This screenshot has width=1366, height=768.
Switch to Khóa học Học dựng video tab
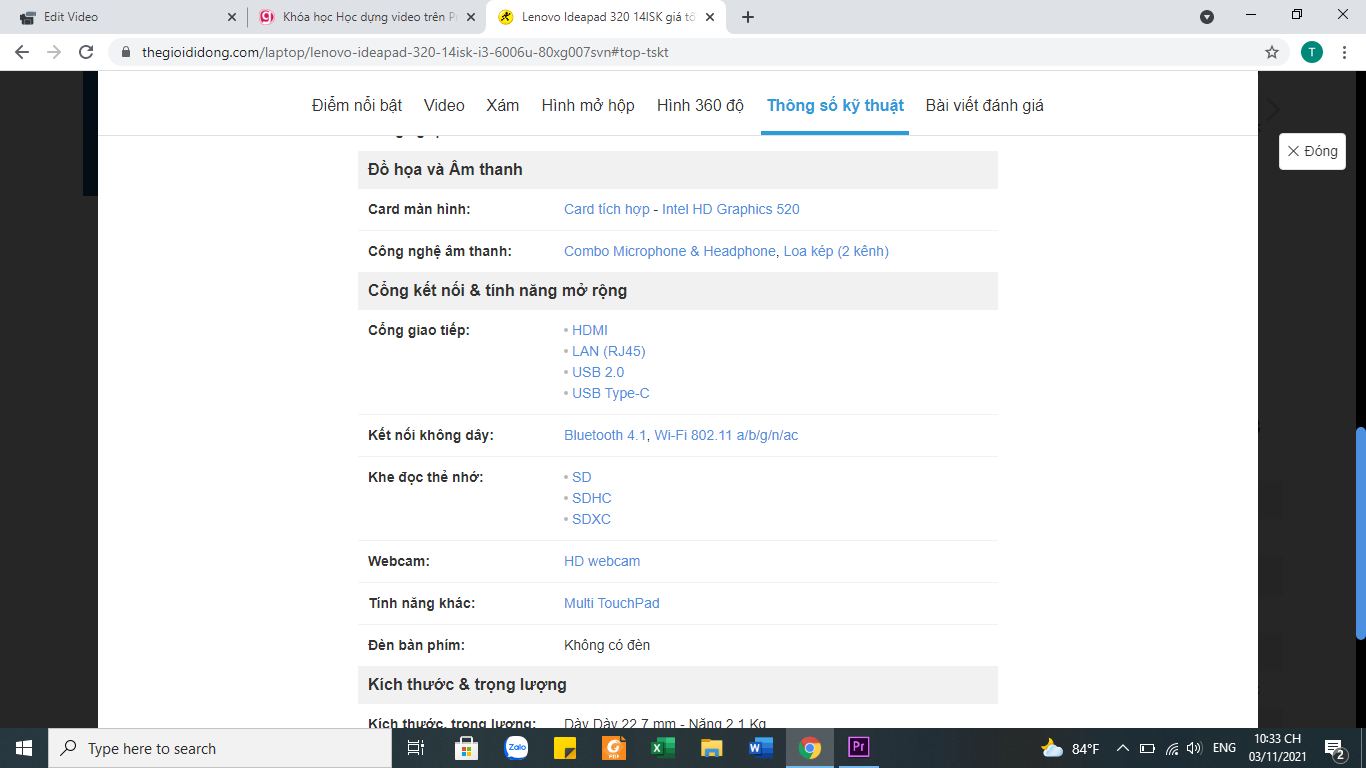[367, 17]
